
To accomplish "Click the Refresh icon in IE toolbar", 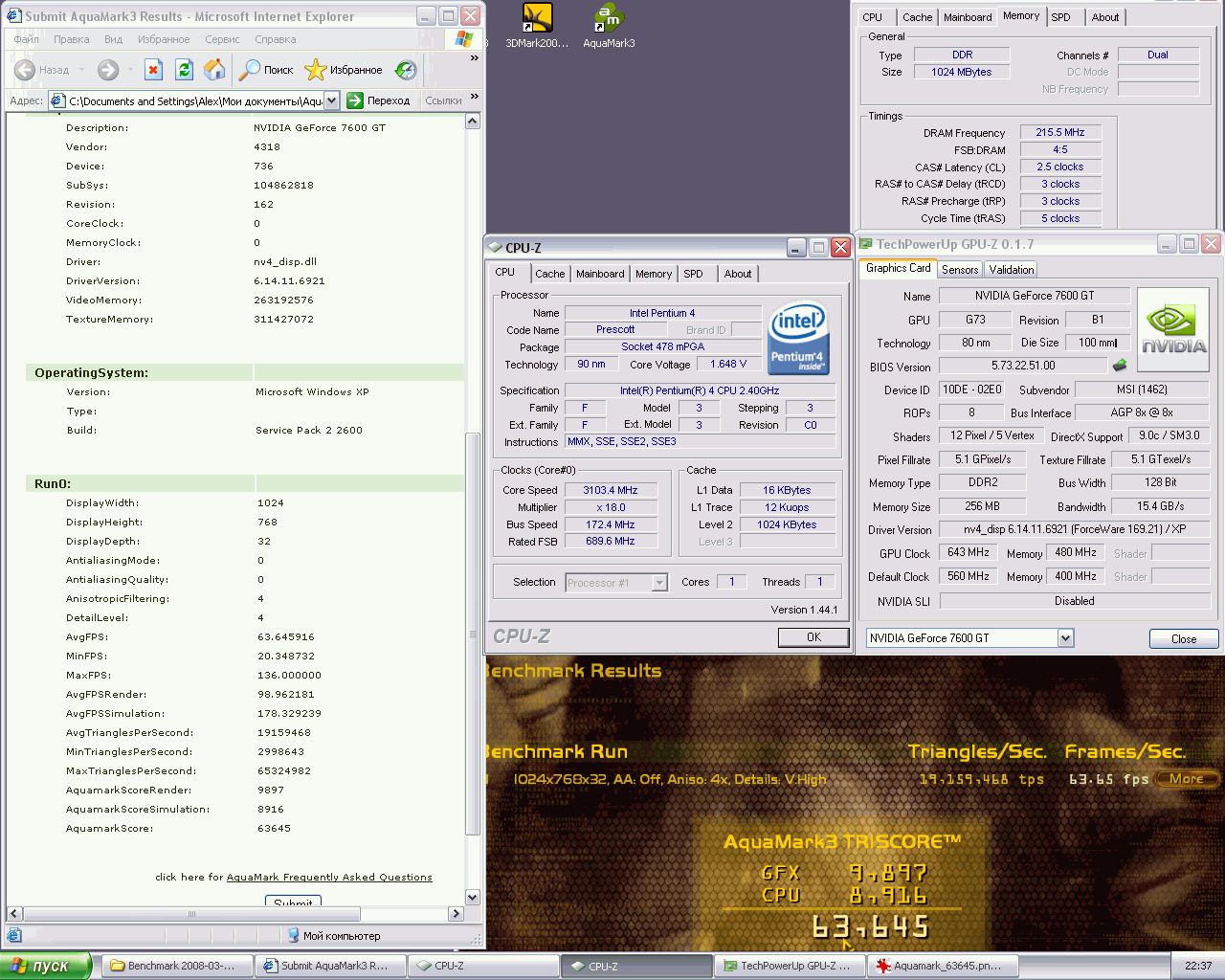I will 185,70.
